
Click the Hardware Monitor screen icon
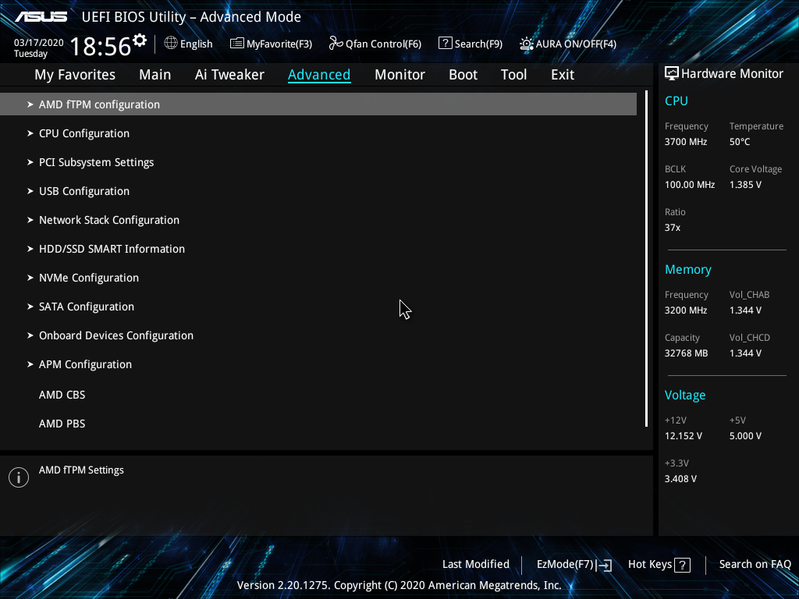click(672, 73)
